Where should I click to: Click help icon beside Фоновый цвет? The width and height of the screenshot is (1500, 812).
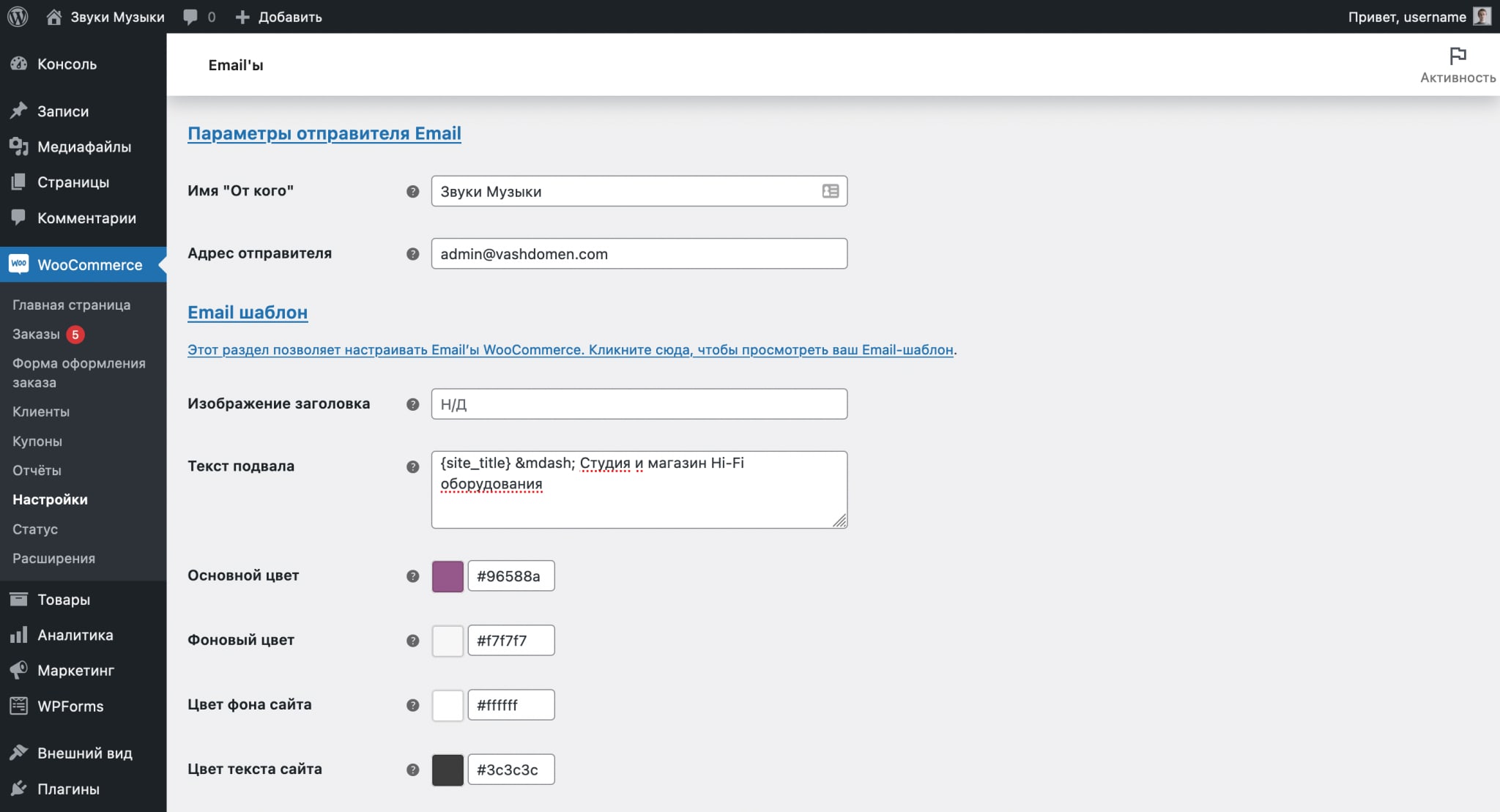tap(413, 641)
